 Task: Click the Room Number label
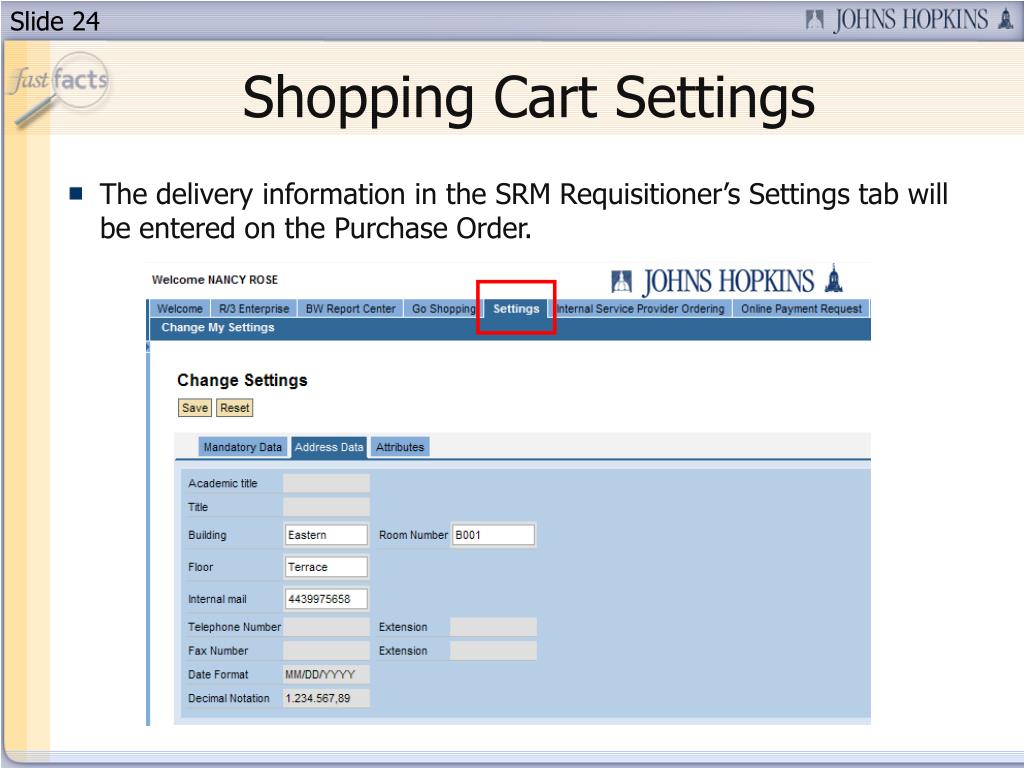[x=413, y=535]
